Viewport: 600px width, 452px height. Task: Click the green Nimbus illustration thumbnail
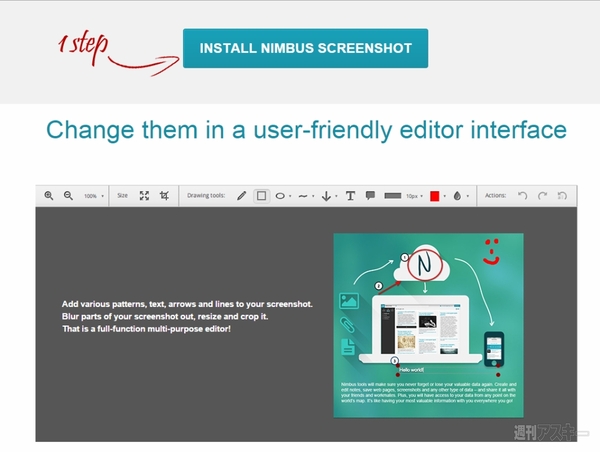429,325
